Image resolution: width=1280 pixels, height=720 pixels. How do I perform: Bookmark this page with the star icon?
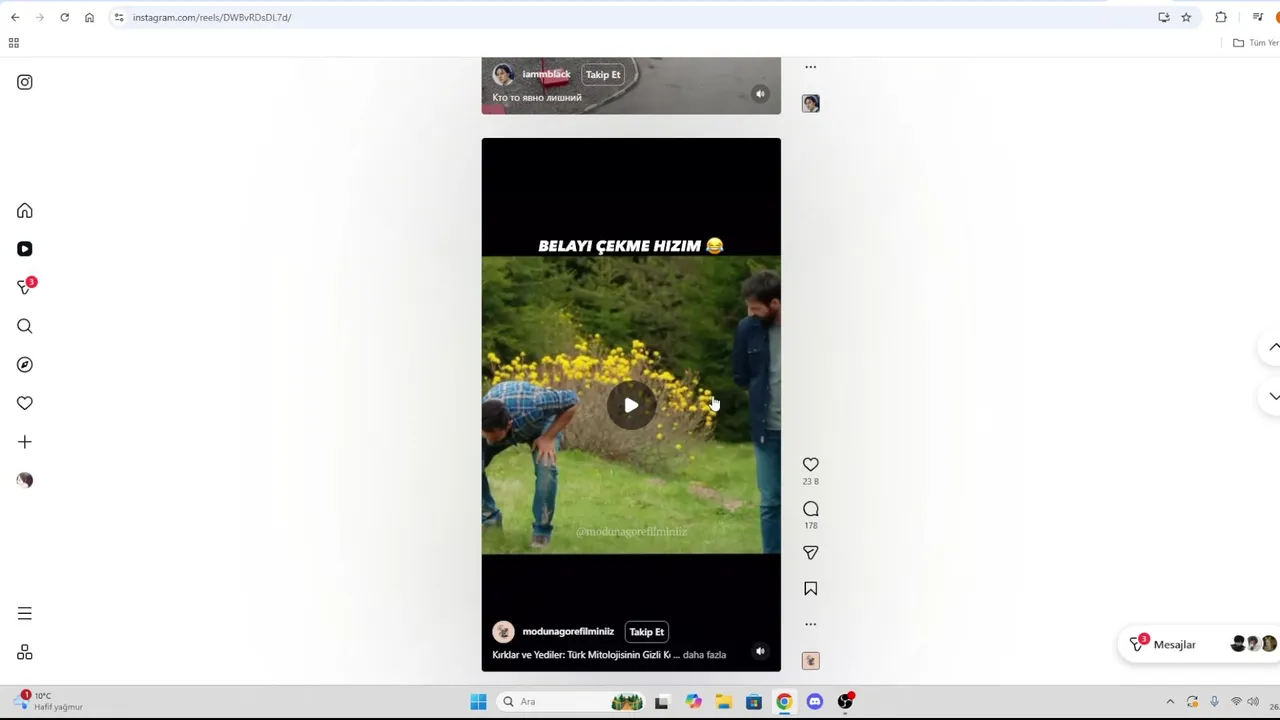point(1186,17)
